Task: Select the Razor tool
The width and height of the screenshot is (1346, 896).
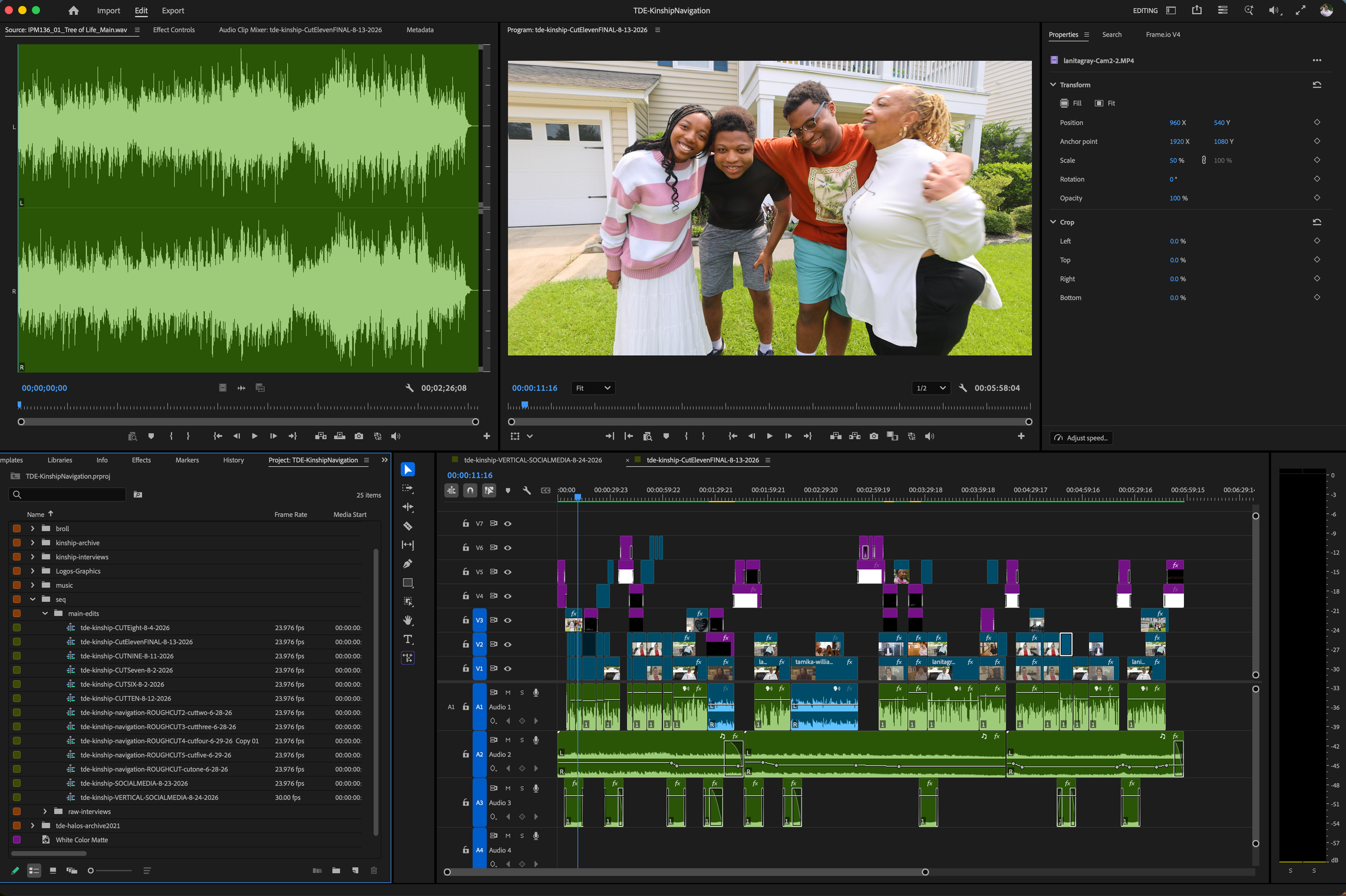Action: click(408, 526)
